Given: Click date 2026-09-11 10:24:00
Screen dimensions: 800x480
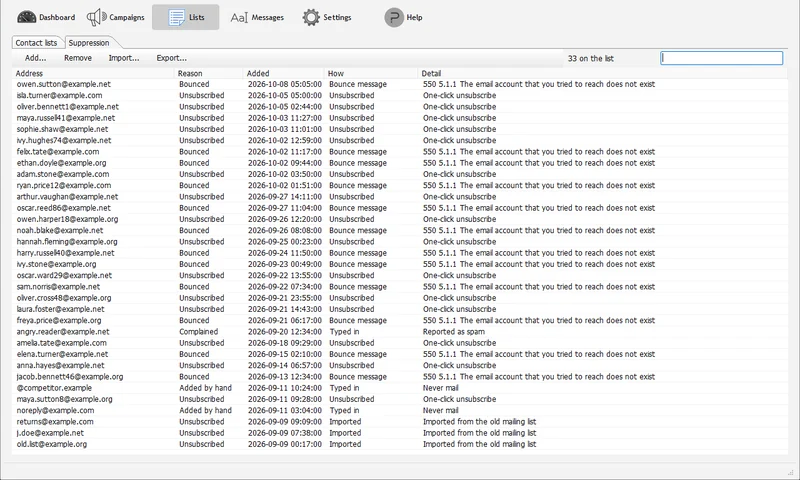Looking at the screenshot, I should (285, 388).
